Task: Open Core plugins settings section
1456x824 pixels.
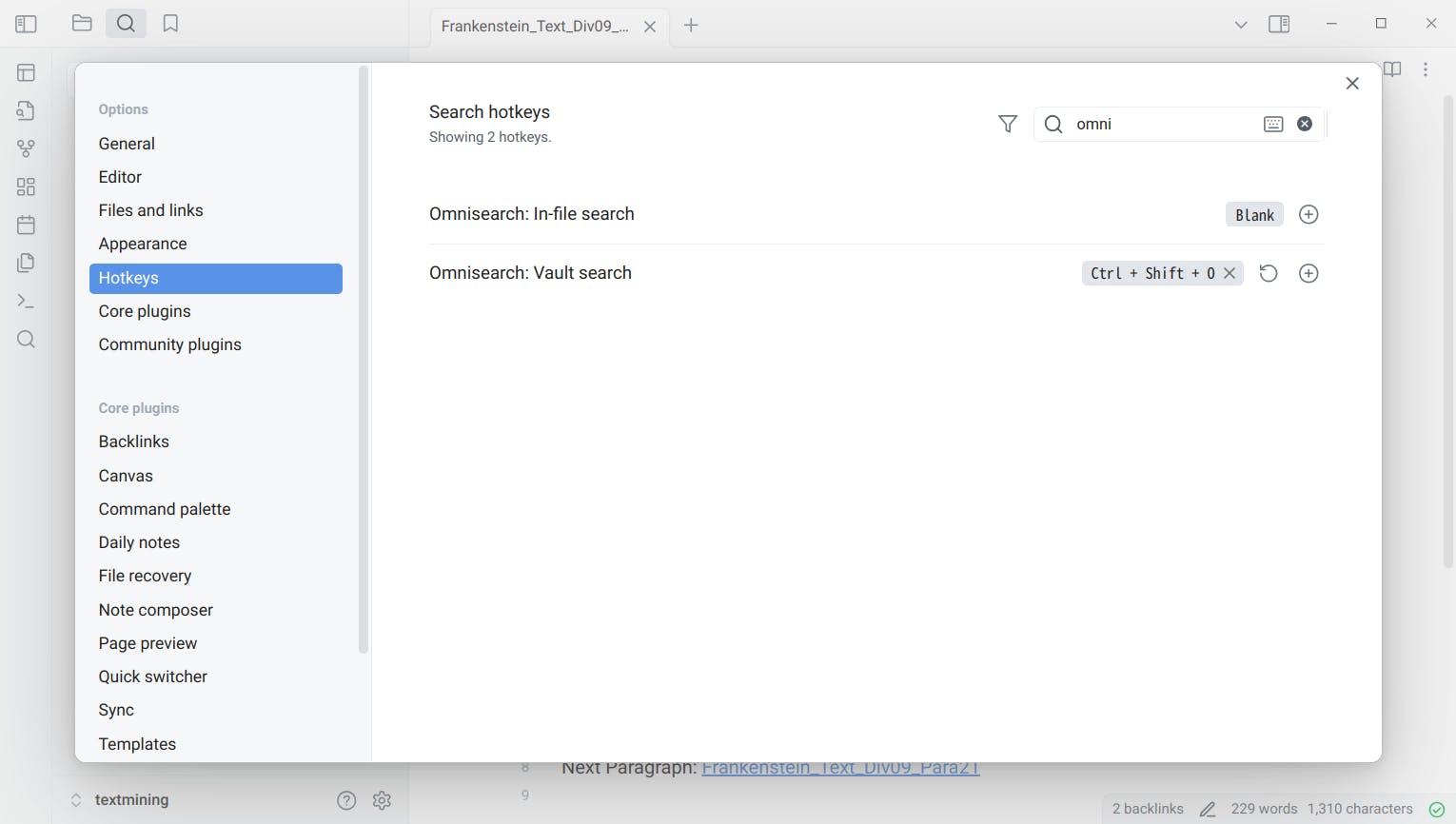Action: point(216,311)
